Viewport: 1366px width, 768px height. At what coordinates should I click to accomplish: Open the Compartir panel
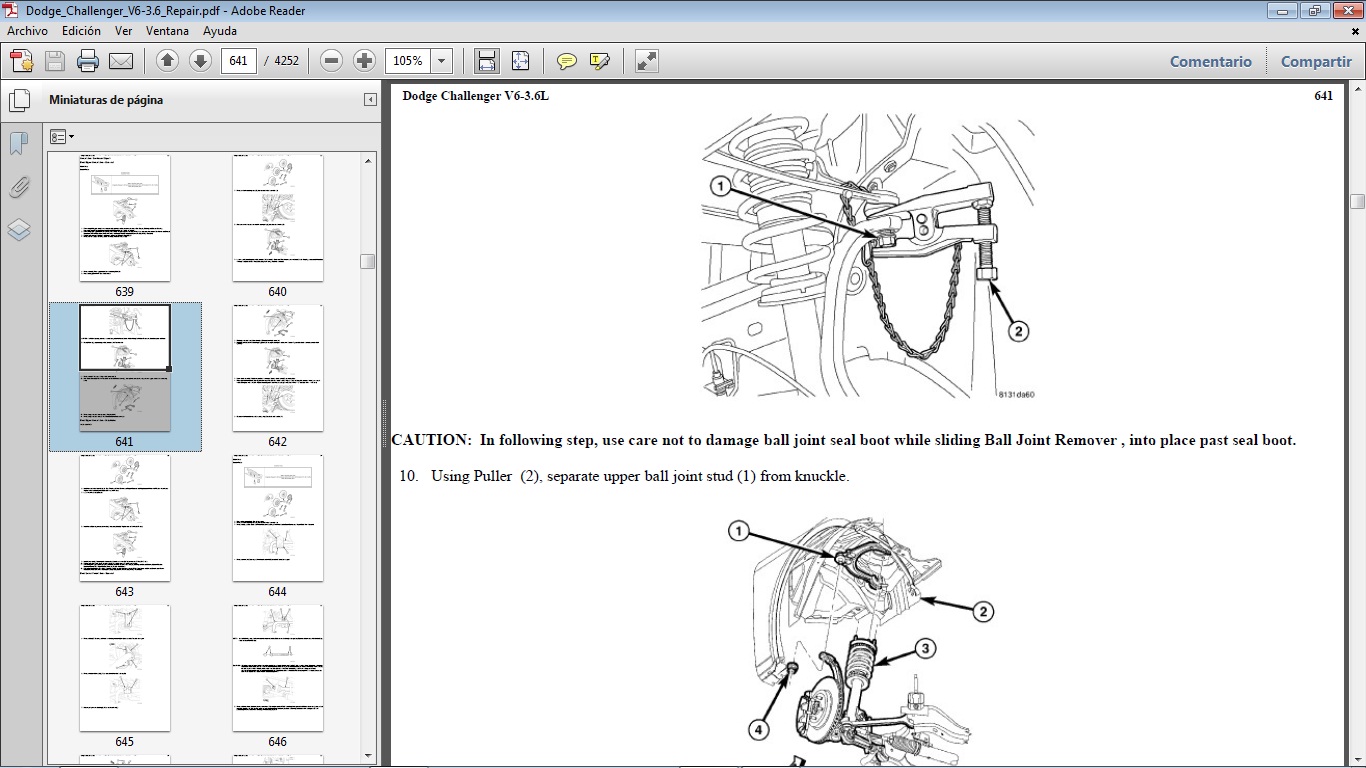coord(1315,61)
